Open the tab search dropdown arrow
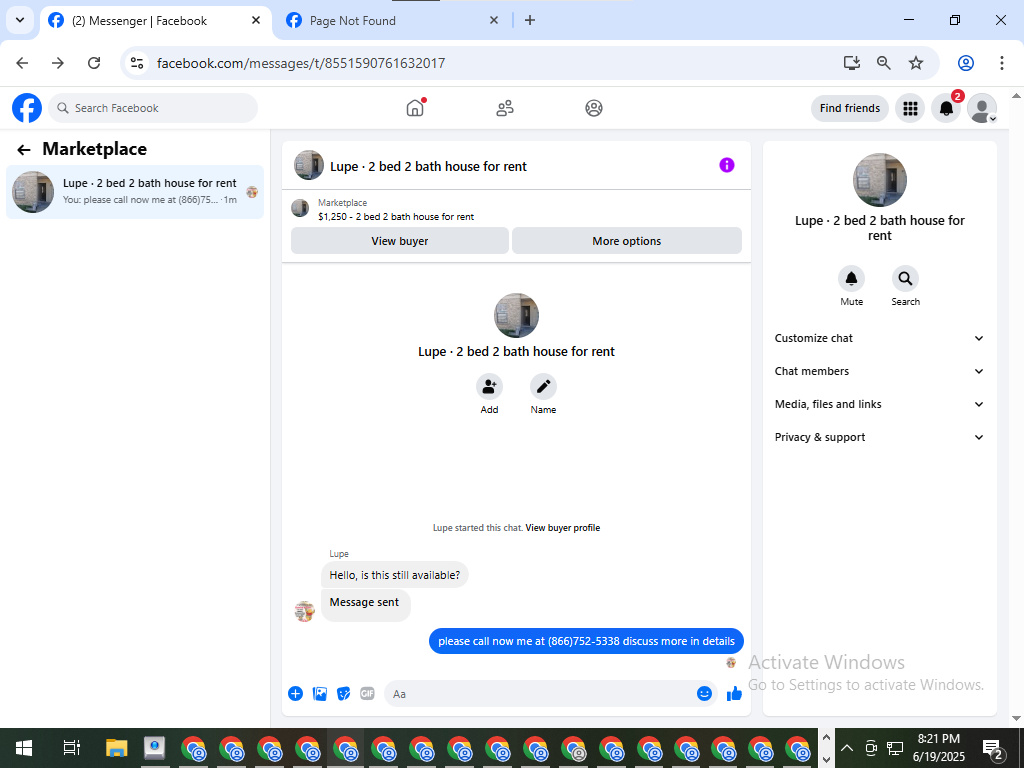1024x768 pixels. pos(20,20)
